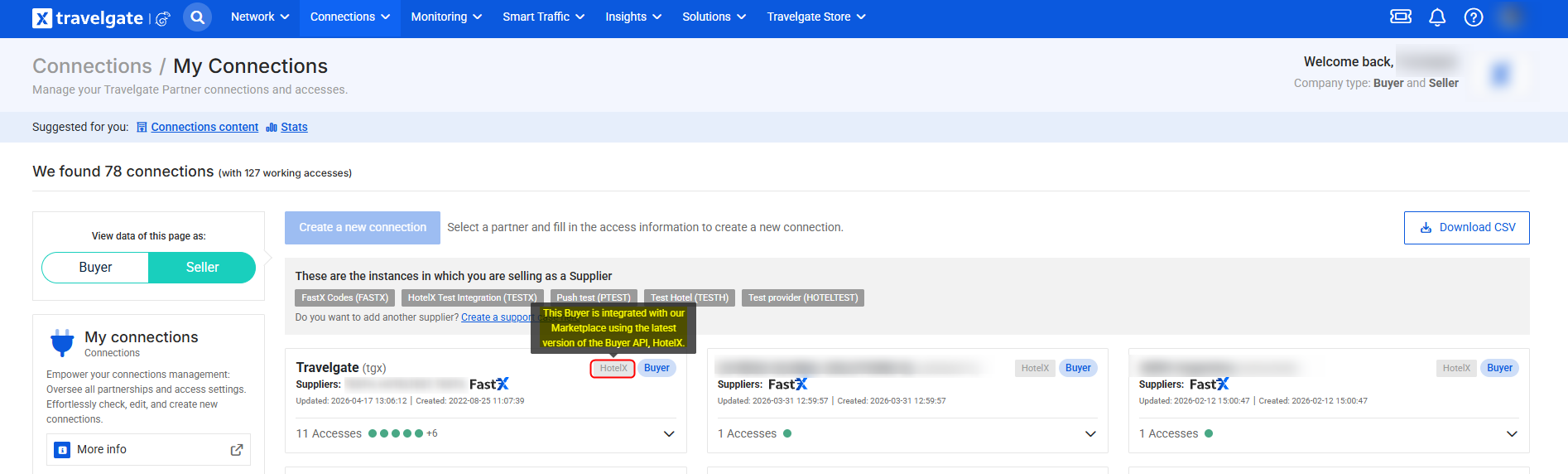This screenshot has width=1568, height=474.
Task: Click the blurred user avatar in the top bar
Action: click(1510, 17)
